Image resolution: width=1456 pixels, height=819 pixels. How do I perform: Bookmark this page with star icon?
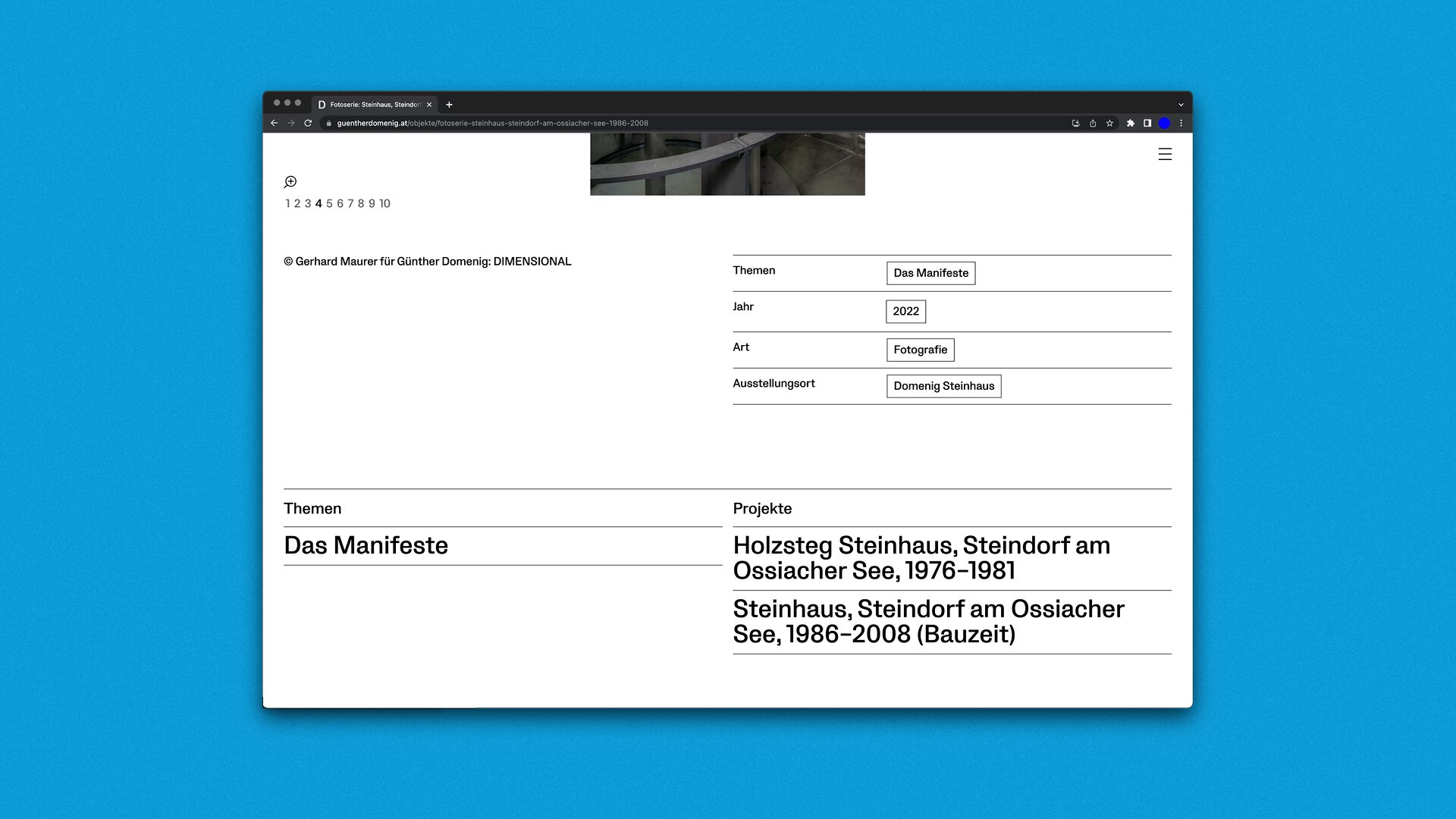click(1109, 124)
